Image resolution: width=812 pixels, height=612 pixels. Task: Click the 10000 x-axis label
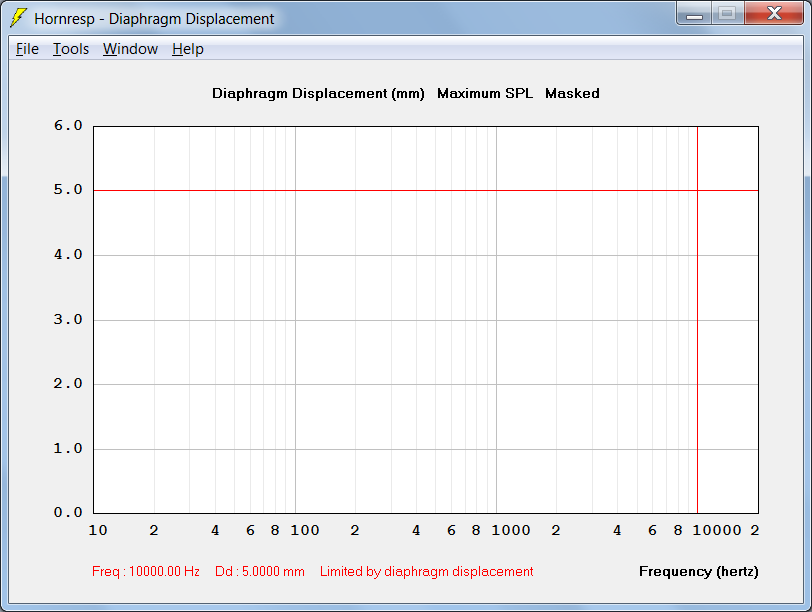717,530
